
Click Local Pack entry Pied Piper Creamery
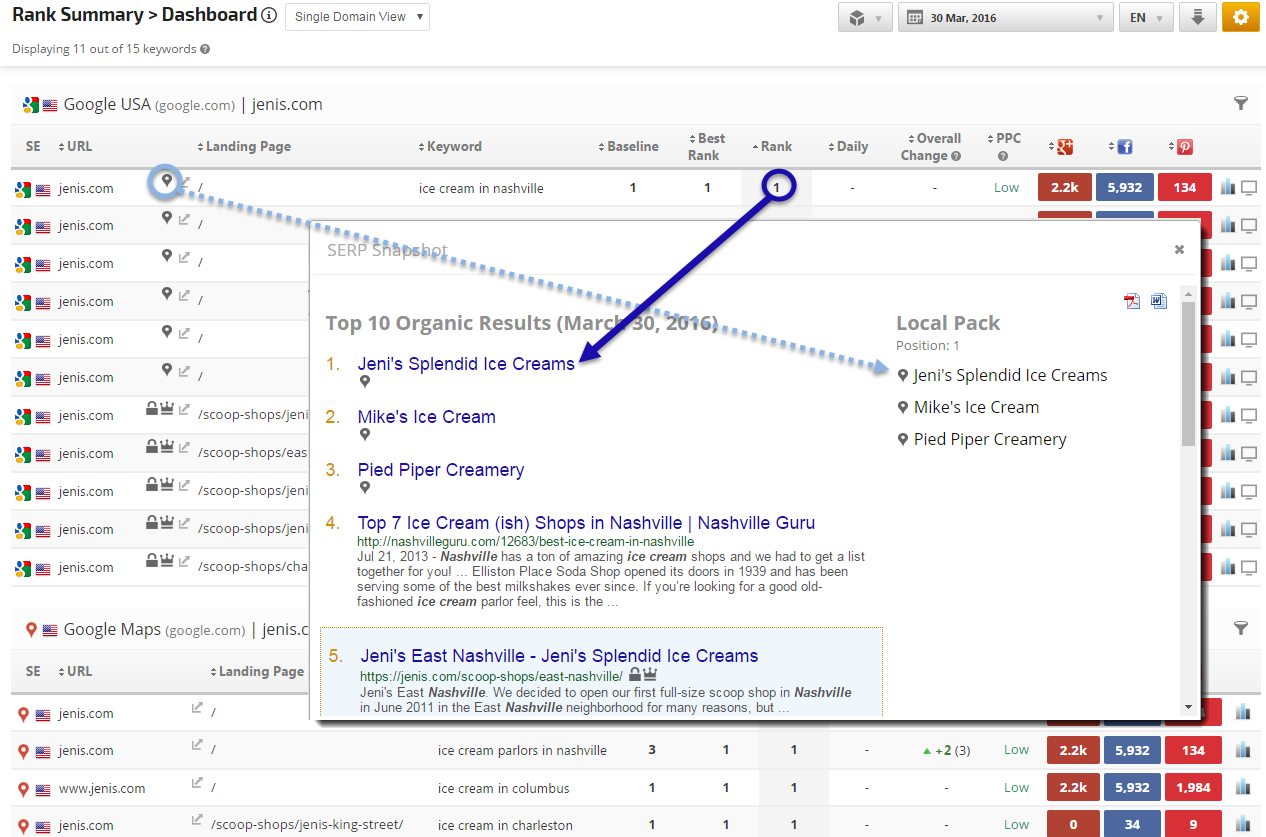(x=990, y=439)
